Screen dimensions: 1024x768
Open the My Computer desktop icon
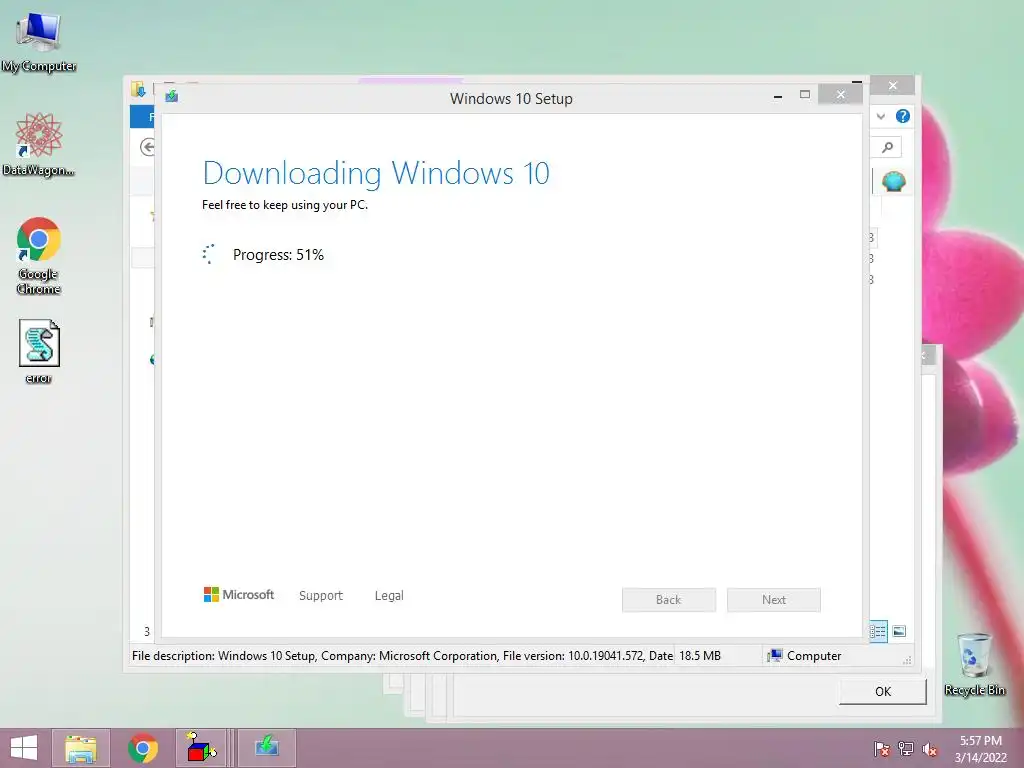[x=39, y=40]
